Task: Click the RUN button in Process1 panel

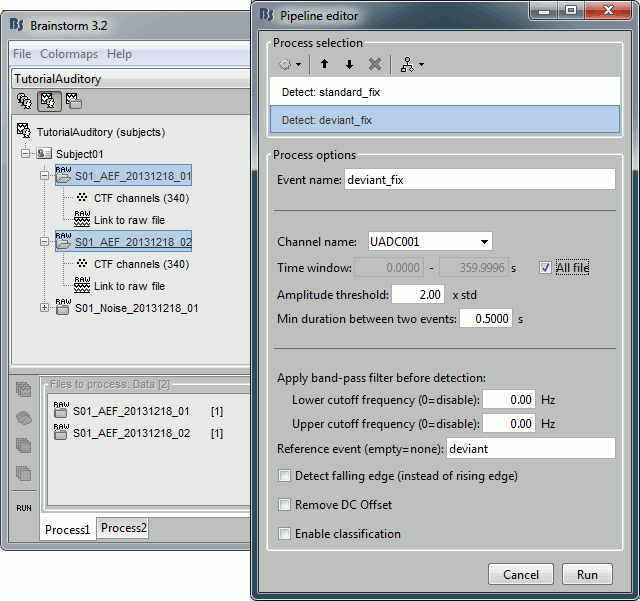Action: pos(24,507)
